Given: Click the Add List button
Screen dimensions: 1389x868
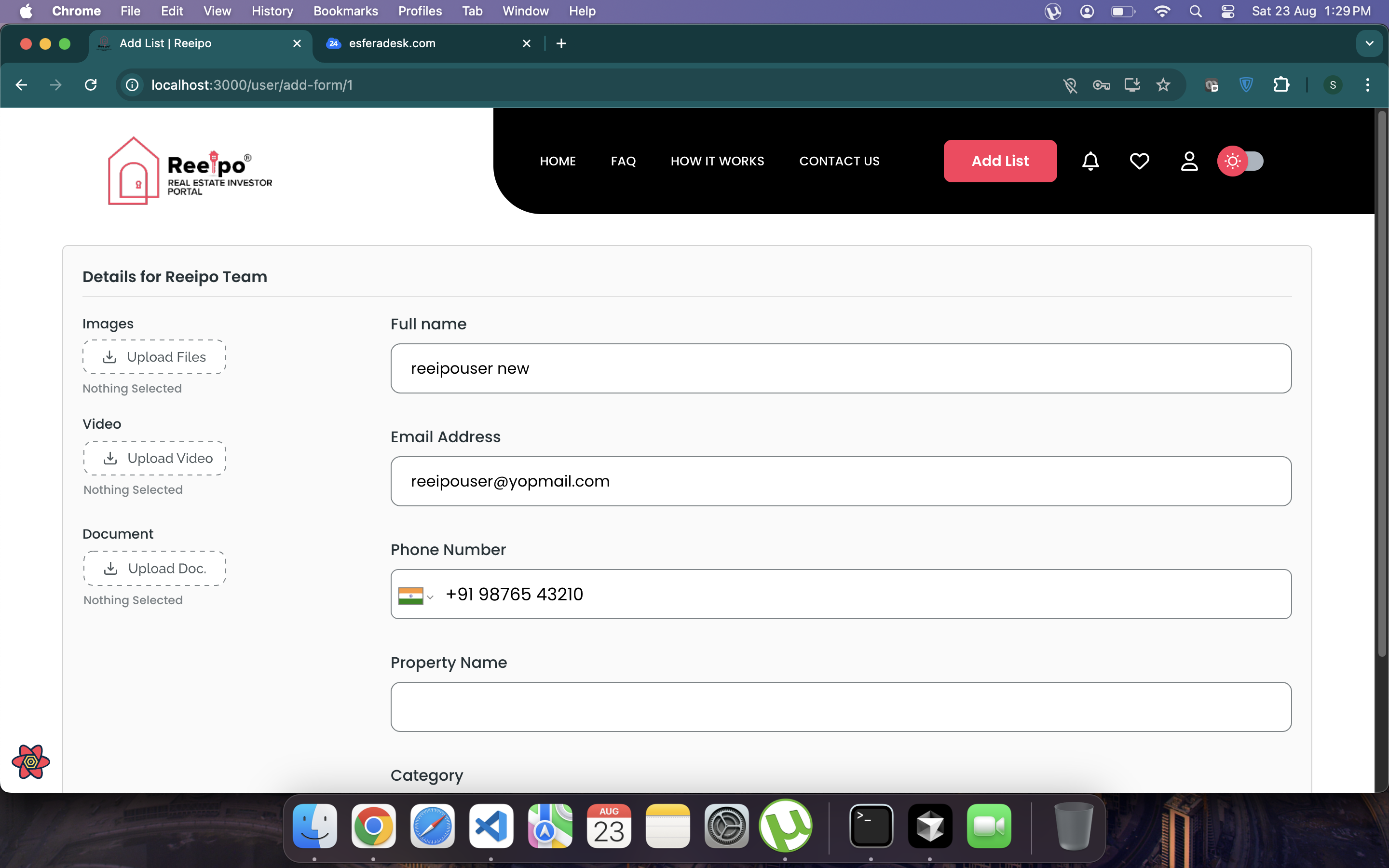Looking at the screenshot, I should [1000, 162].
